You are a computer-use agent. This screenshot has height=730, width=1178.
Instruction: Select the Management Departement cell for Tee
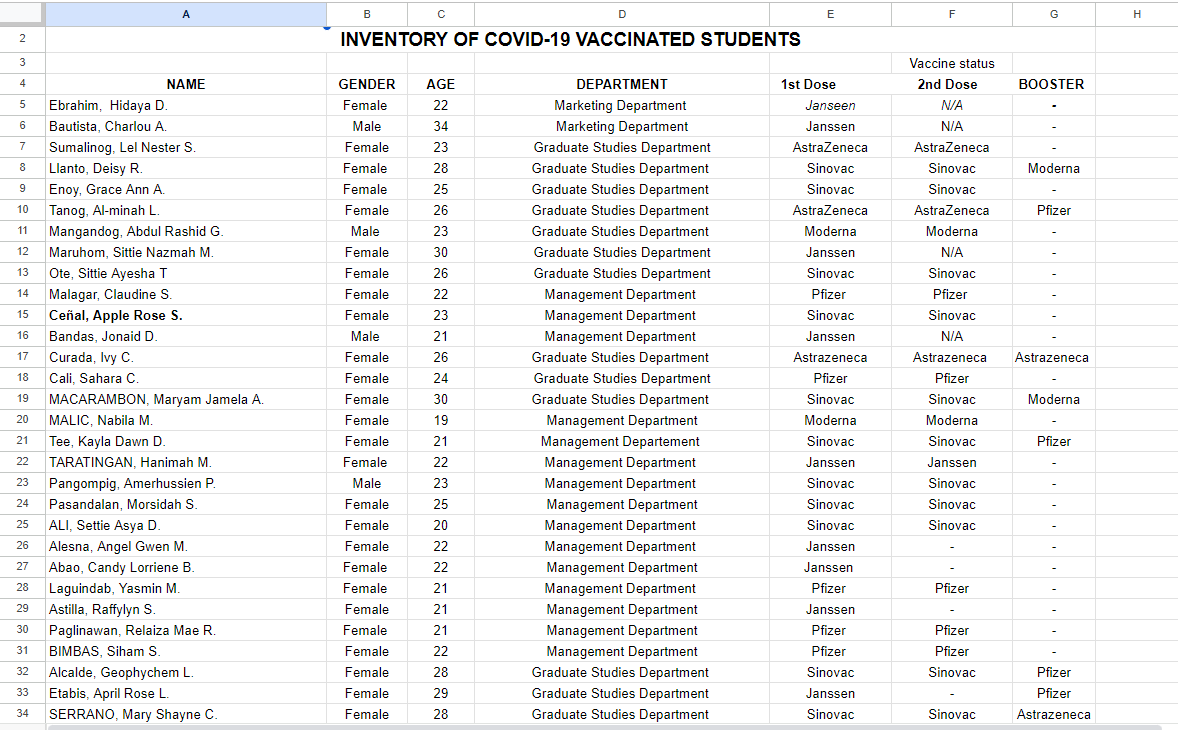click(x=621, y=441)
